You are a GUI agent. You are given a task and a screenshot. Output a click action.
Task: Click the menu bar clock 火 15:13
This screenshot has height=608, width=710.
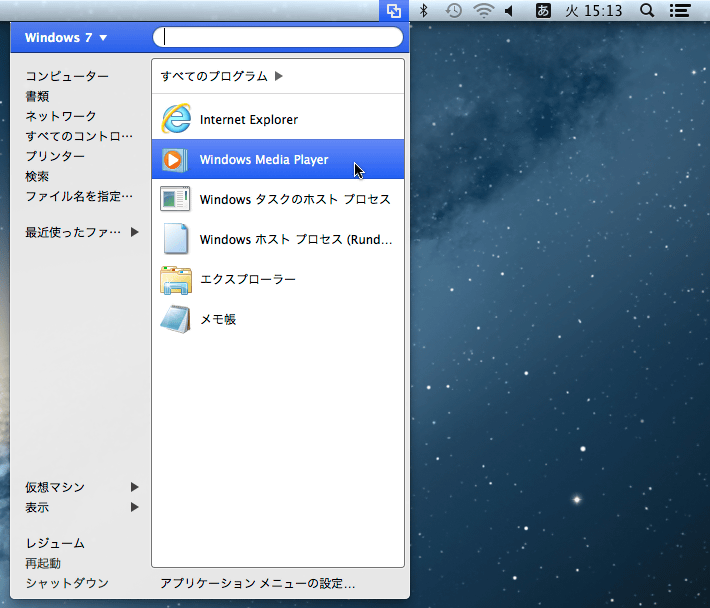[594, 10]
